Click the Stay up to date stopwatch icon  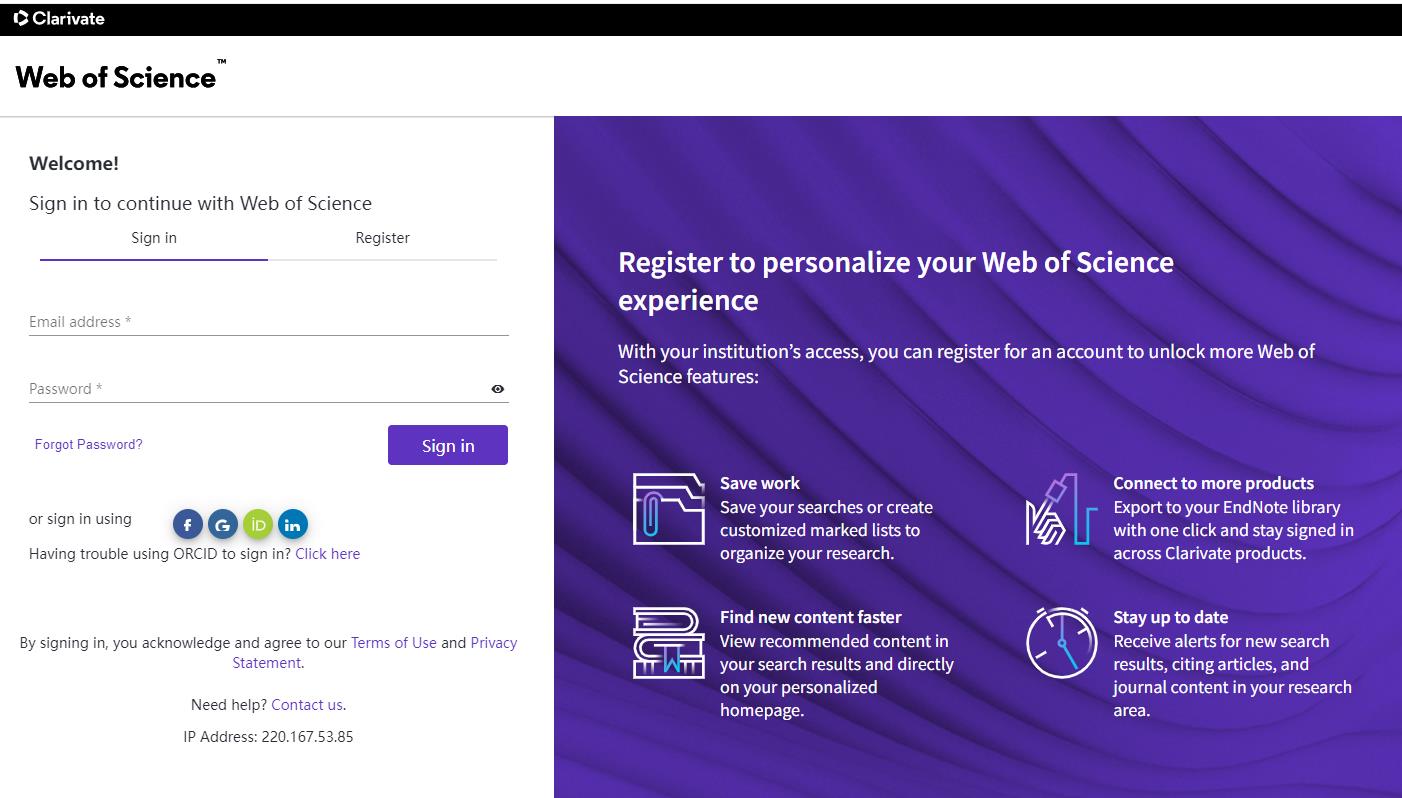pos(1061,642)
